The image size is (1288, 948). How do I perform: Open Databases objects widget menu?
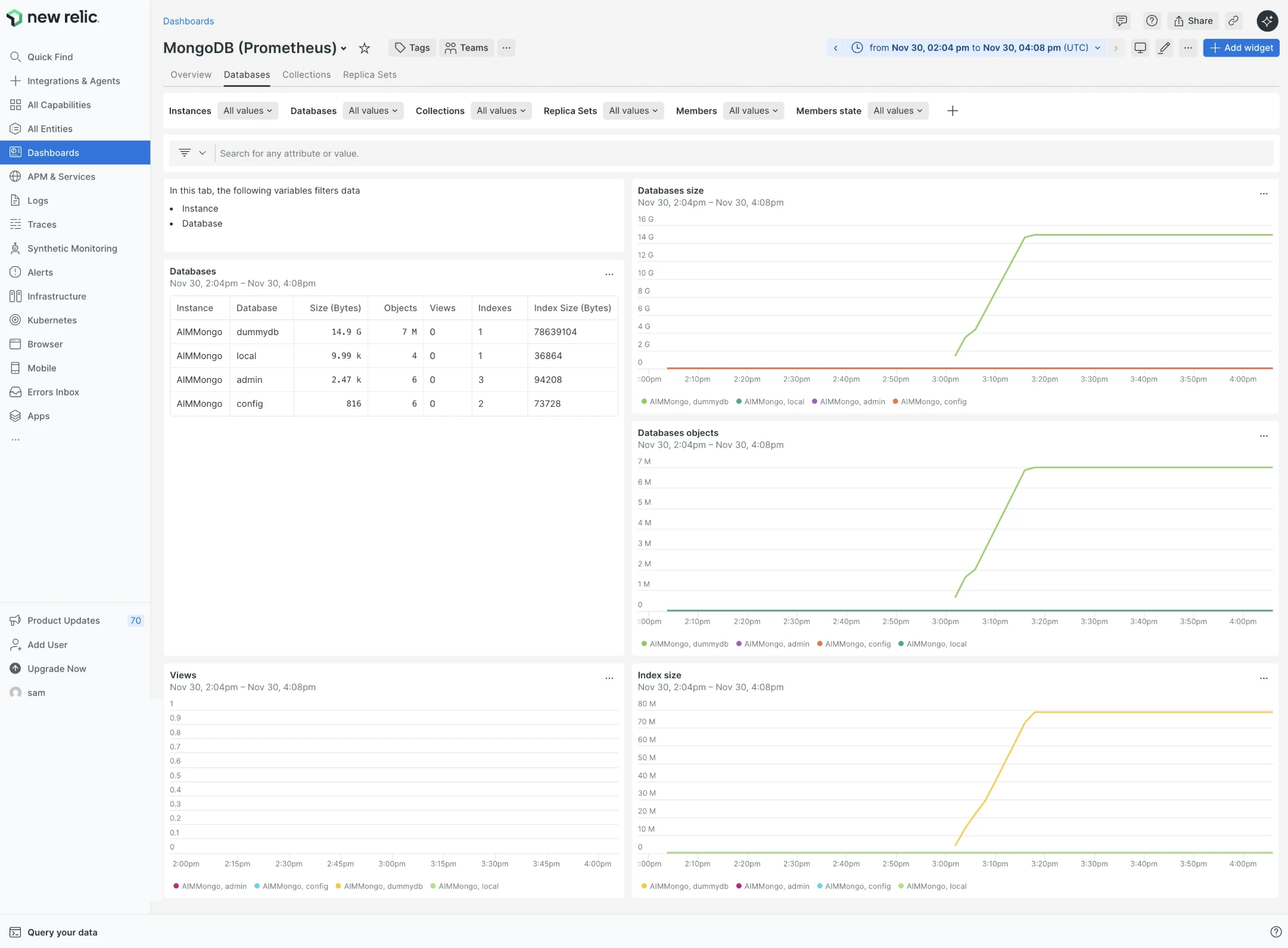click(1264, 436)
